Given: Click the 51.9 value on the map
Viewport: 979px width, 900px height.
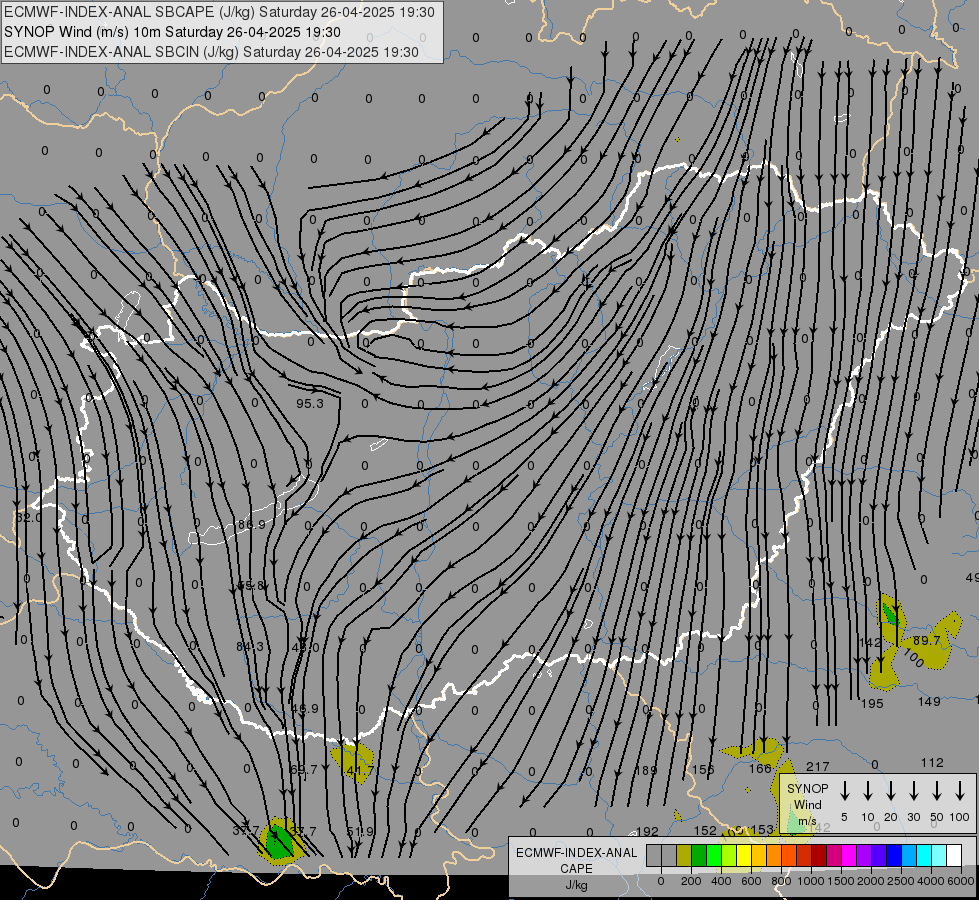Looking at the screenshot, I should 360,831.
